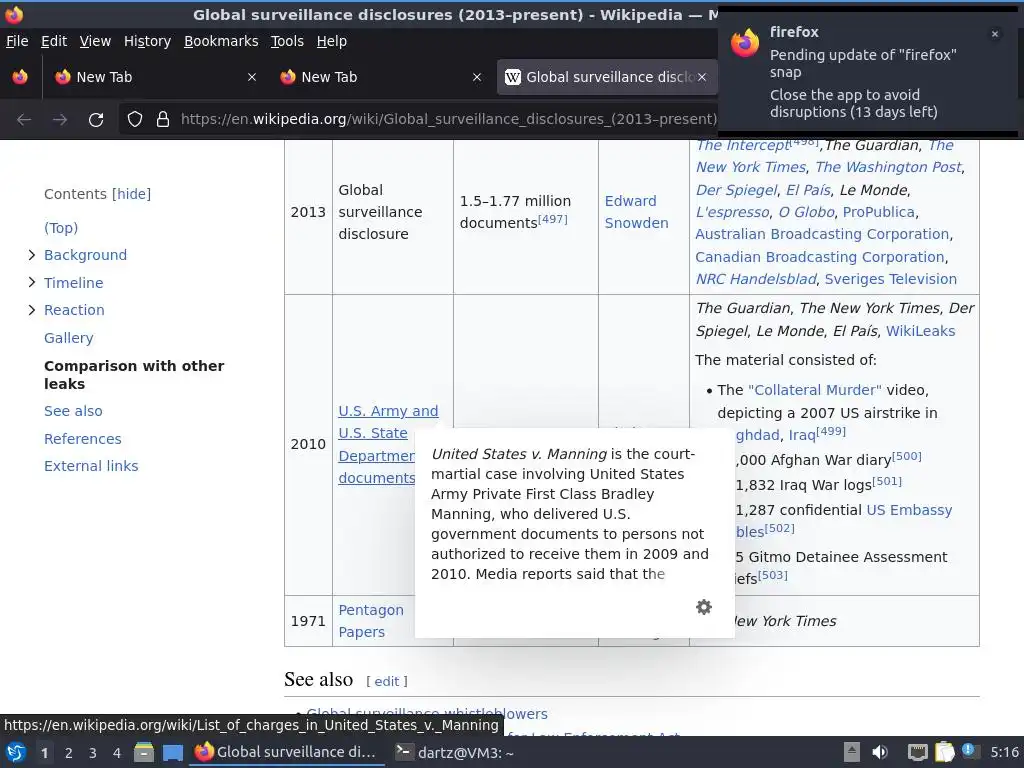
Task: Open citation 497 reference
Action: tap(552, 219)
